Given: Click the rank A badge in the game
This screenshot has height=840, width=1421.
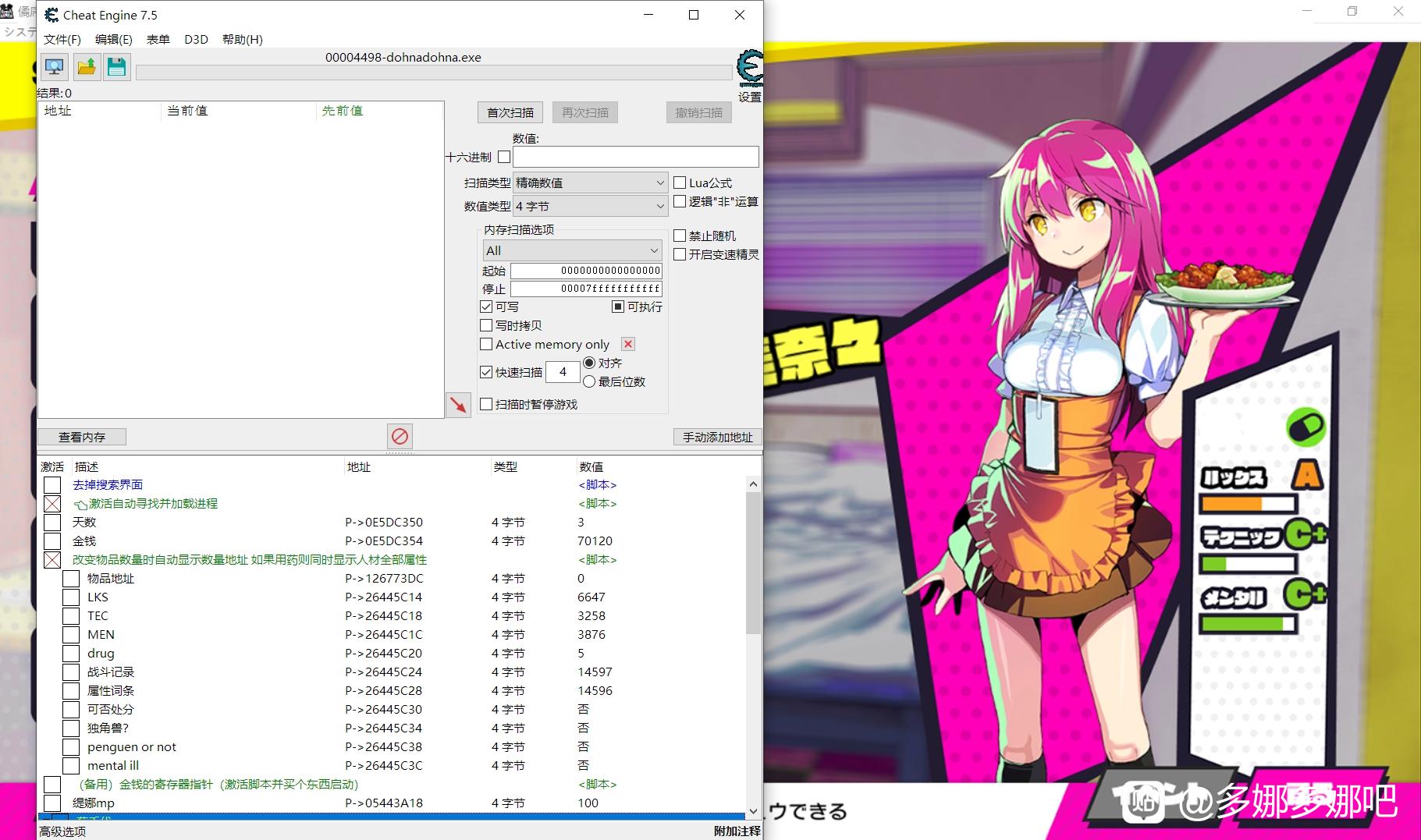Looking at the screenshot, I should click(x=1308, y=474).
